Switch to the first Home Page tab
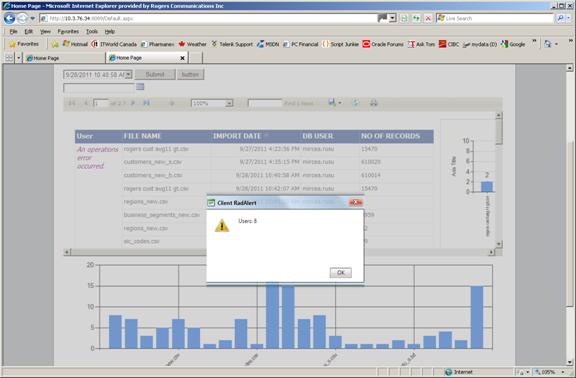576x378 pixels. 65,58
